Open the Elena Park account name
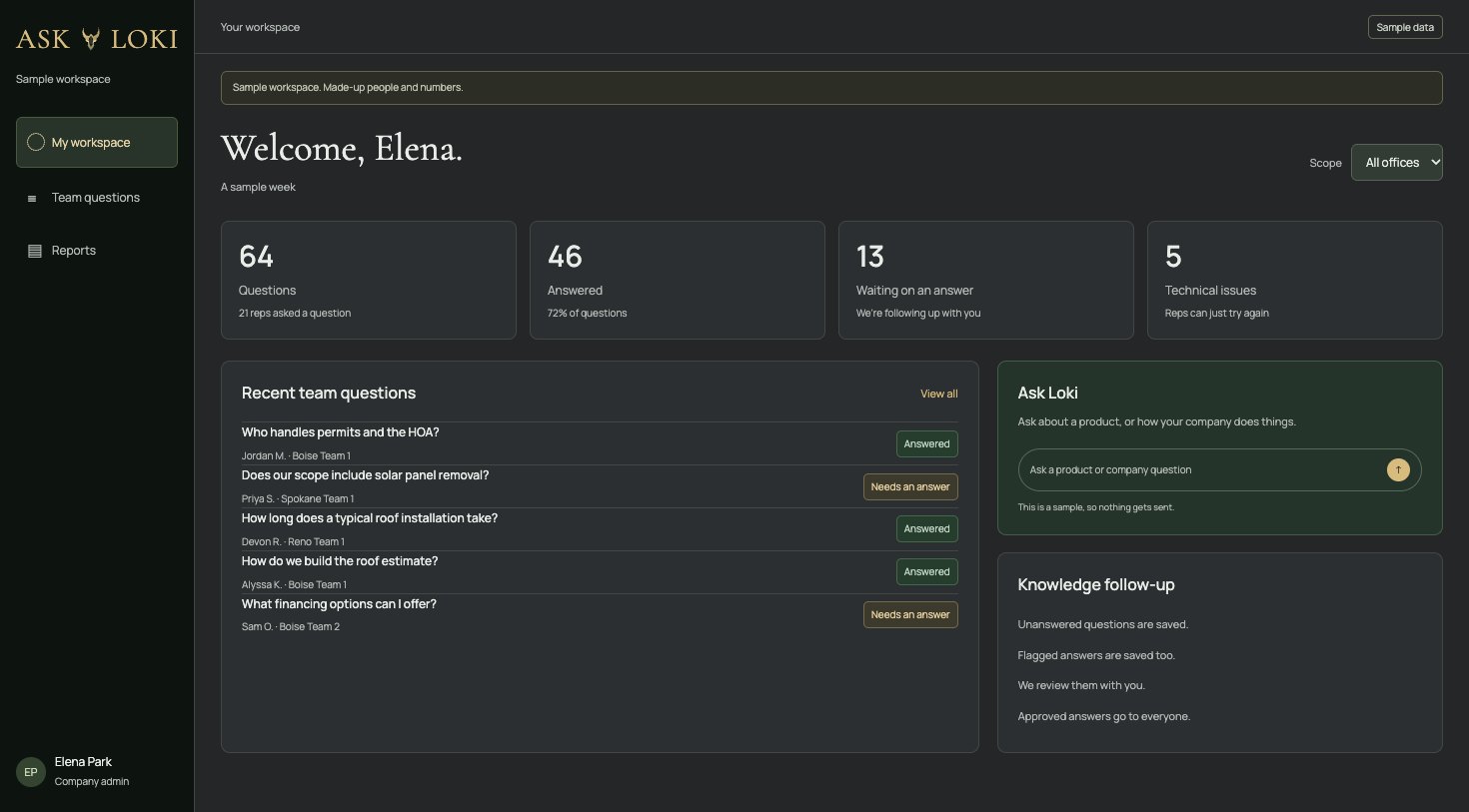The image size is (1469, 812). (x=83, y=762)
